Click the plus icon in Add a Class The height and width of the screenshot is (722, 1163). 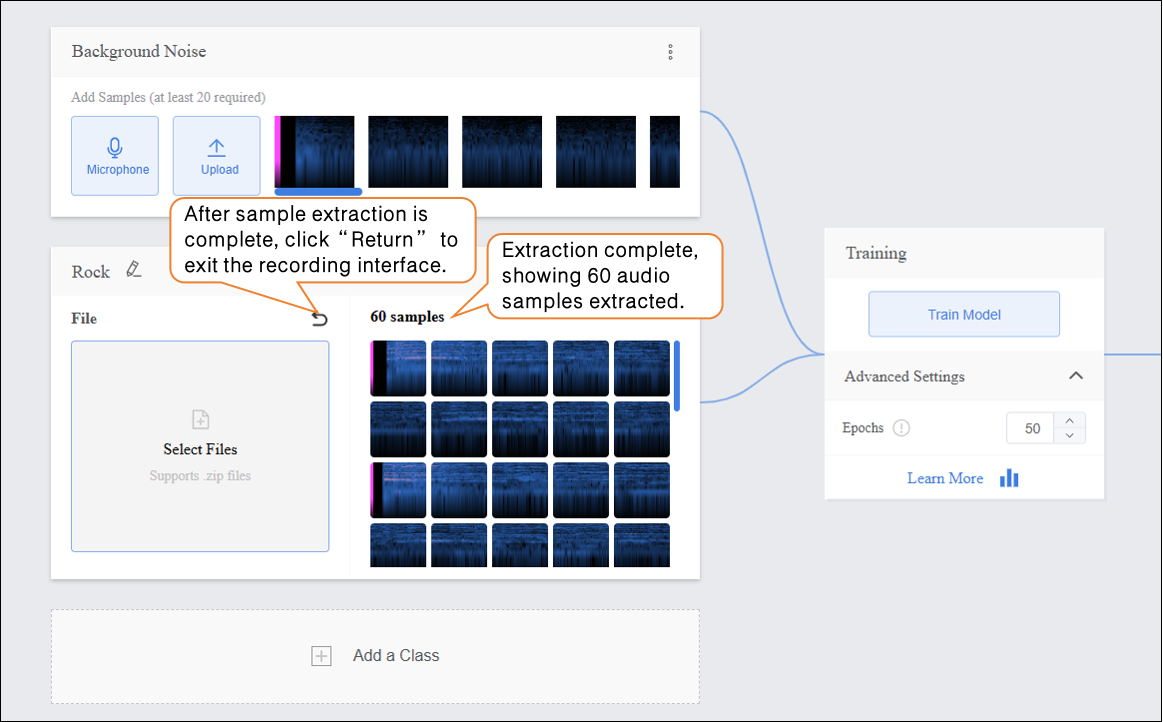coord(321,656)
